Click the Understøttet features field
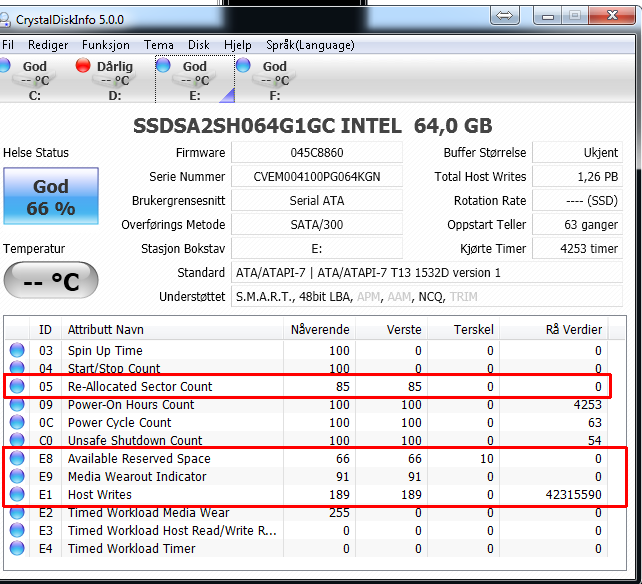Screen dimensions: 642x584 pyautogui.click(x=427, y=297)
